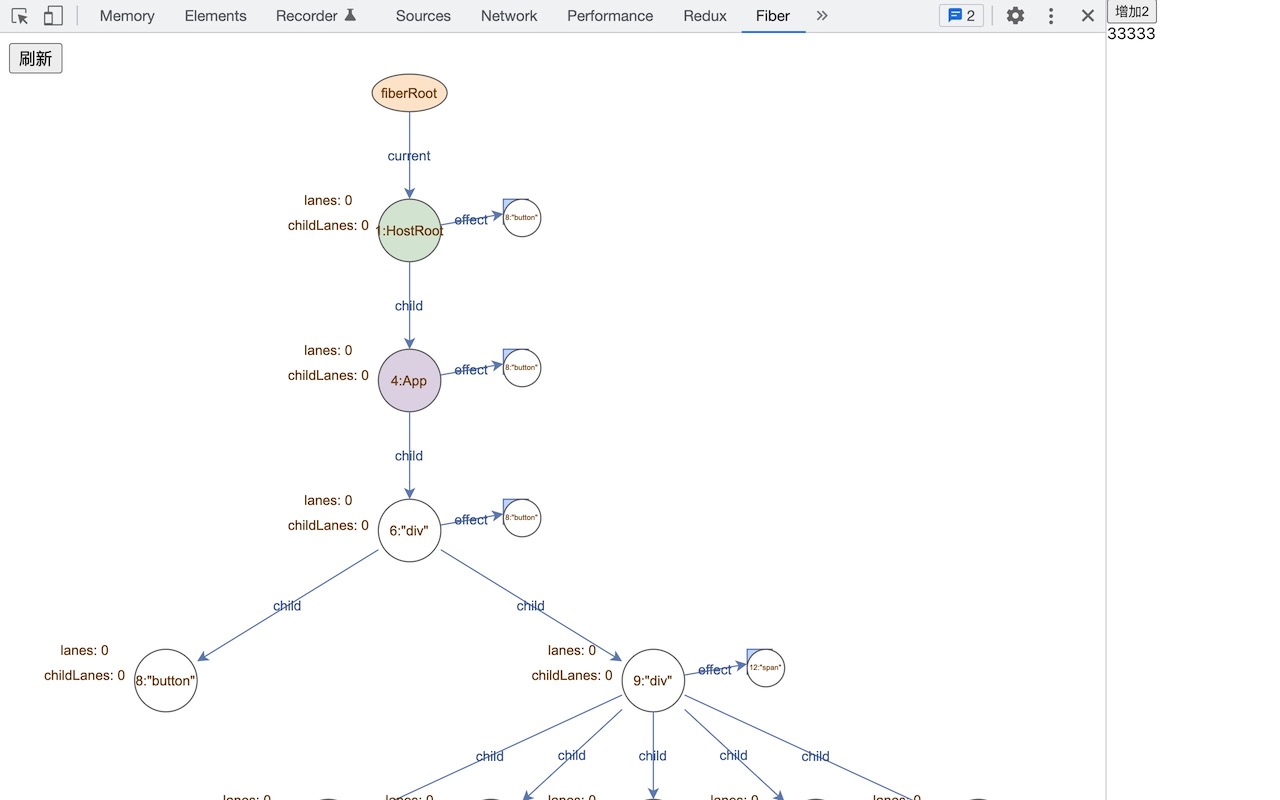
Task: Open the Performance panel
Action: [610, 16]
